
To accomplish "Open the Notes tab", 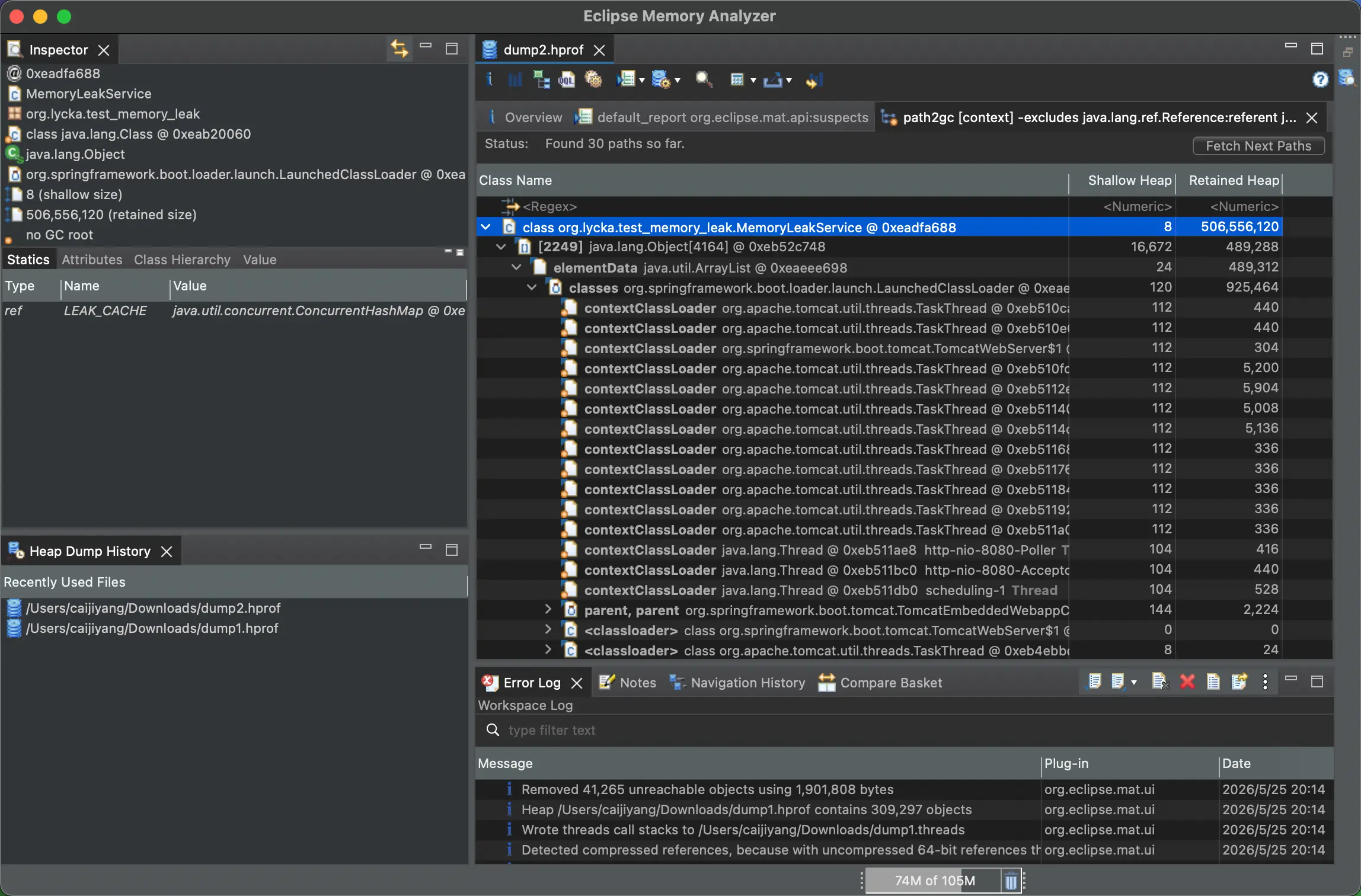I will pos(628,683).
